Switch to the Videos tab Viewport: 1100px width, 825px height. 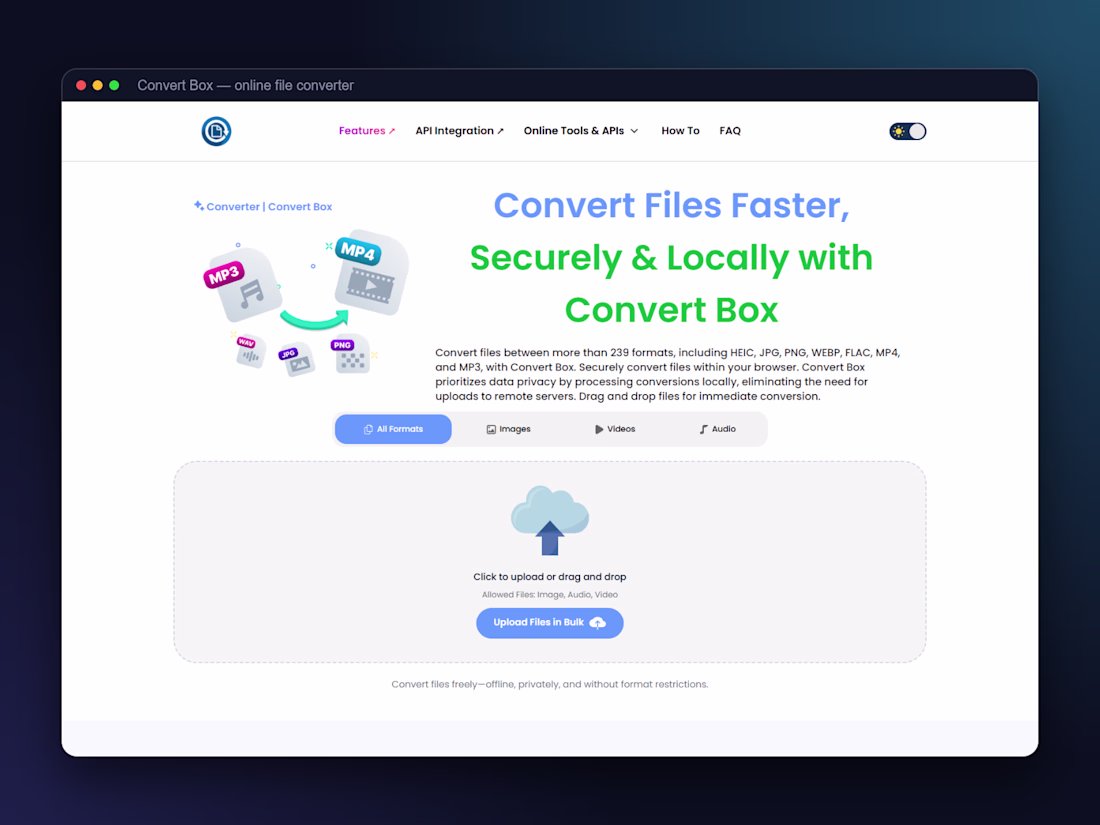coord(615,429)
